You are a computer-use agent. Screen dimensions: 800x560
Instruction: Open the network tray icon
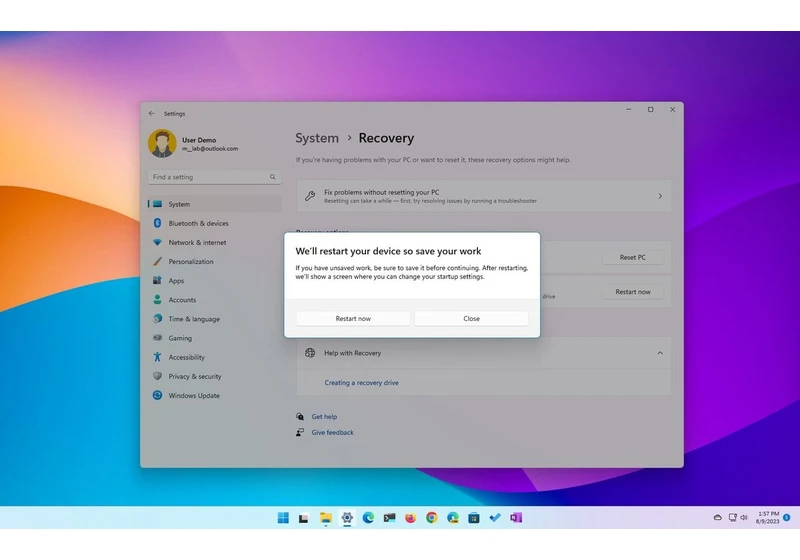coord(733,518)
